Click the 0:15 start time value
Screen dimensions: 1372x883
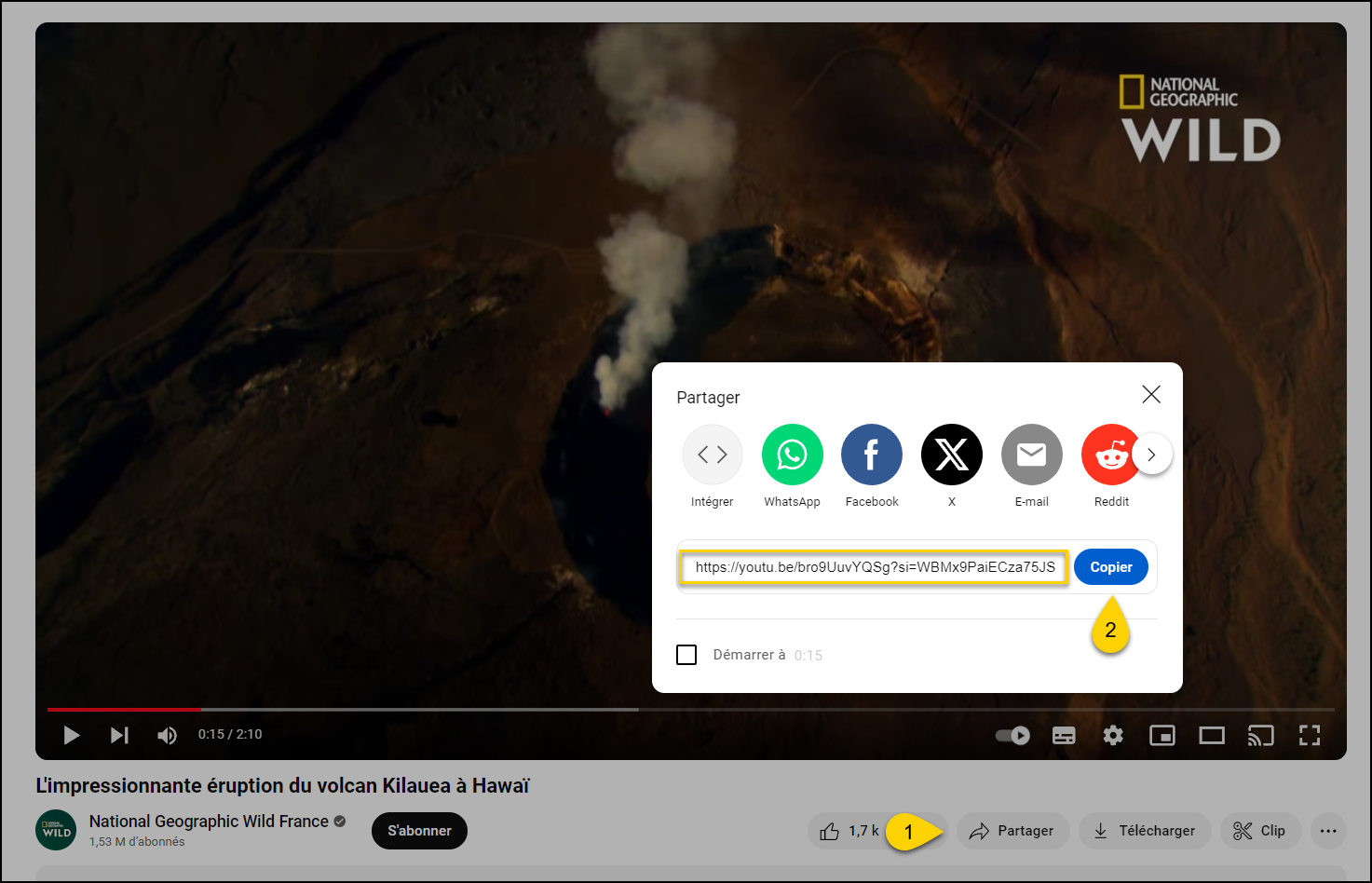[808, 655]
